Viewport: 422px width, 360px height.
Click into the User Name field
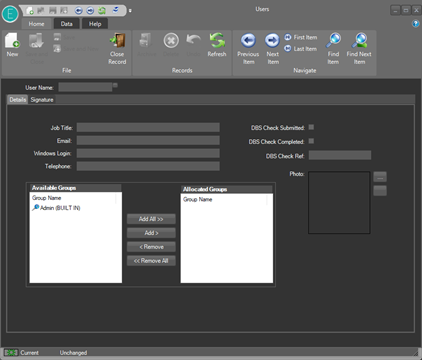coord(85,87)
